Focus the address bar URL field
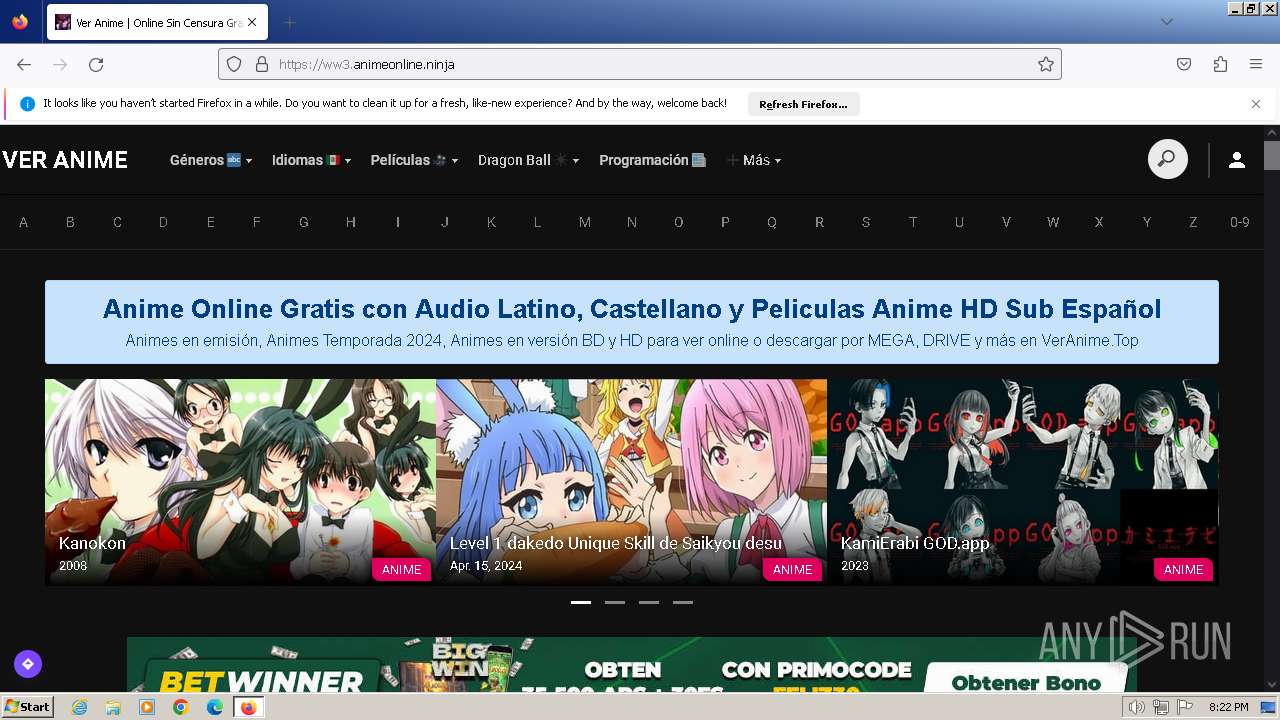 pos(640,64)
